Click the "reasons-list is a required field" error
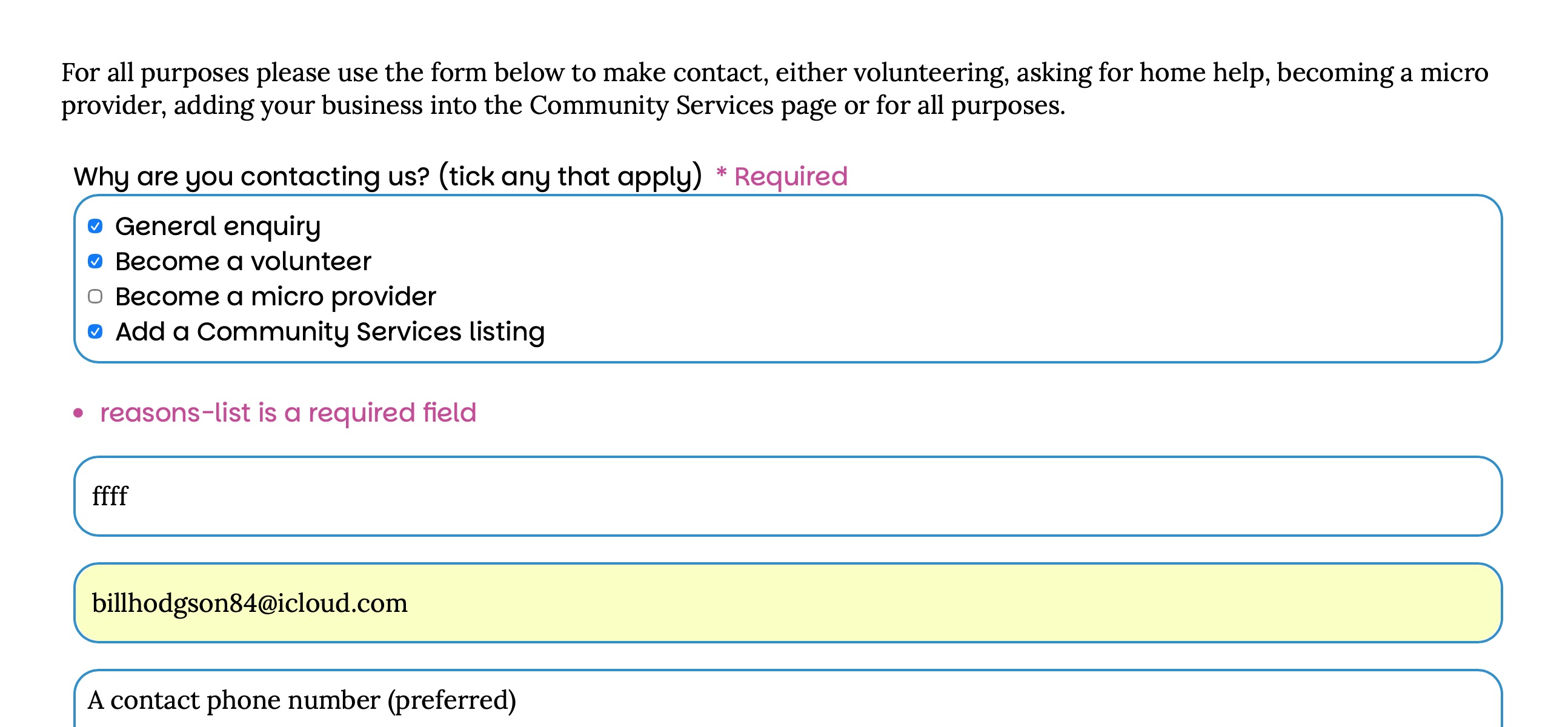This screenshot has width=1568, height=727. (288, 413)
